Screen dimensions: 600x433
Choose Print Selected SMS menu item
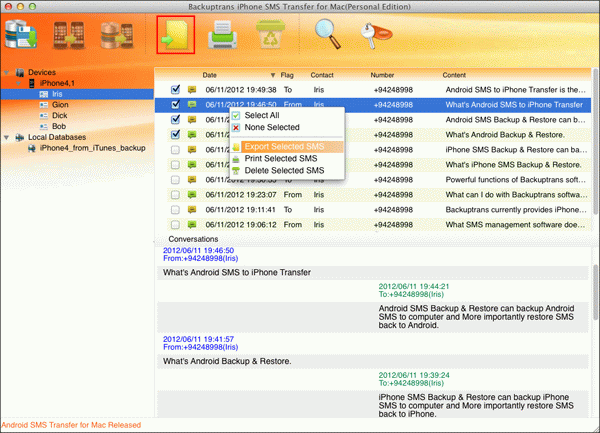pyautogui.click(x=287, y=158)
